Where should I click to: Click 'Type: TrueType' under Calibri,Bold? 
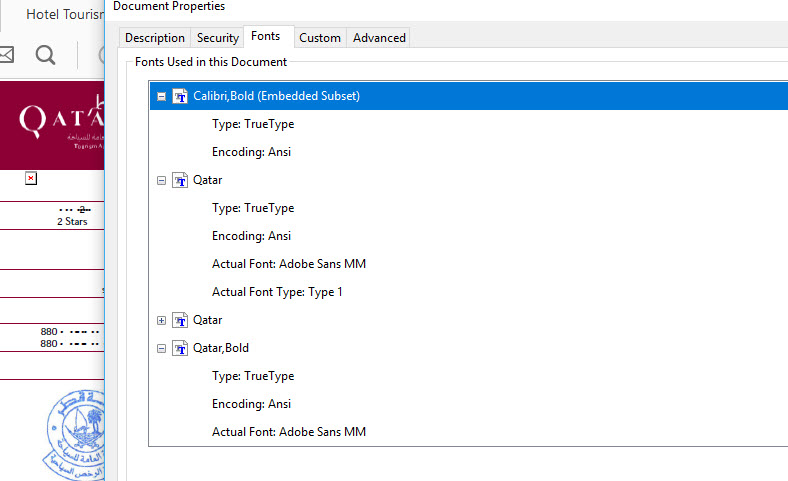pyautogui.click(x=253, y=124)
